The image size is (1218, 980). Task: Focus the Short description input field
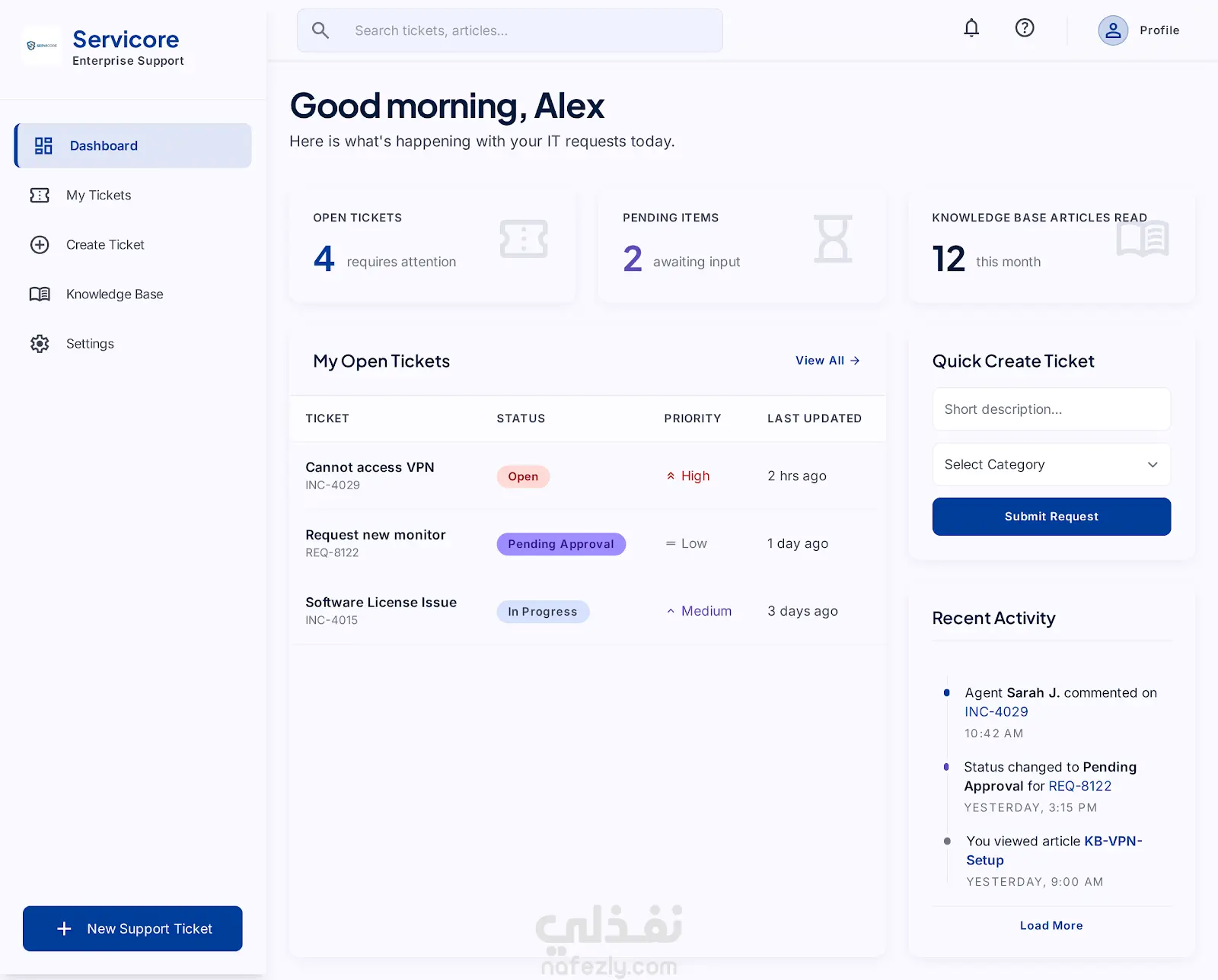point(1051,409)
